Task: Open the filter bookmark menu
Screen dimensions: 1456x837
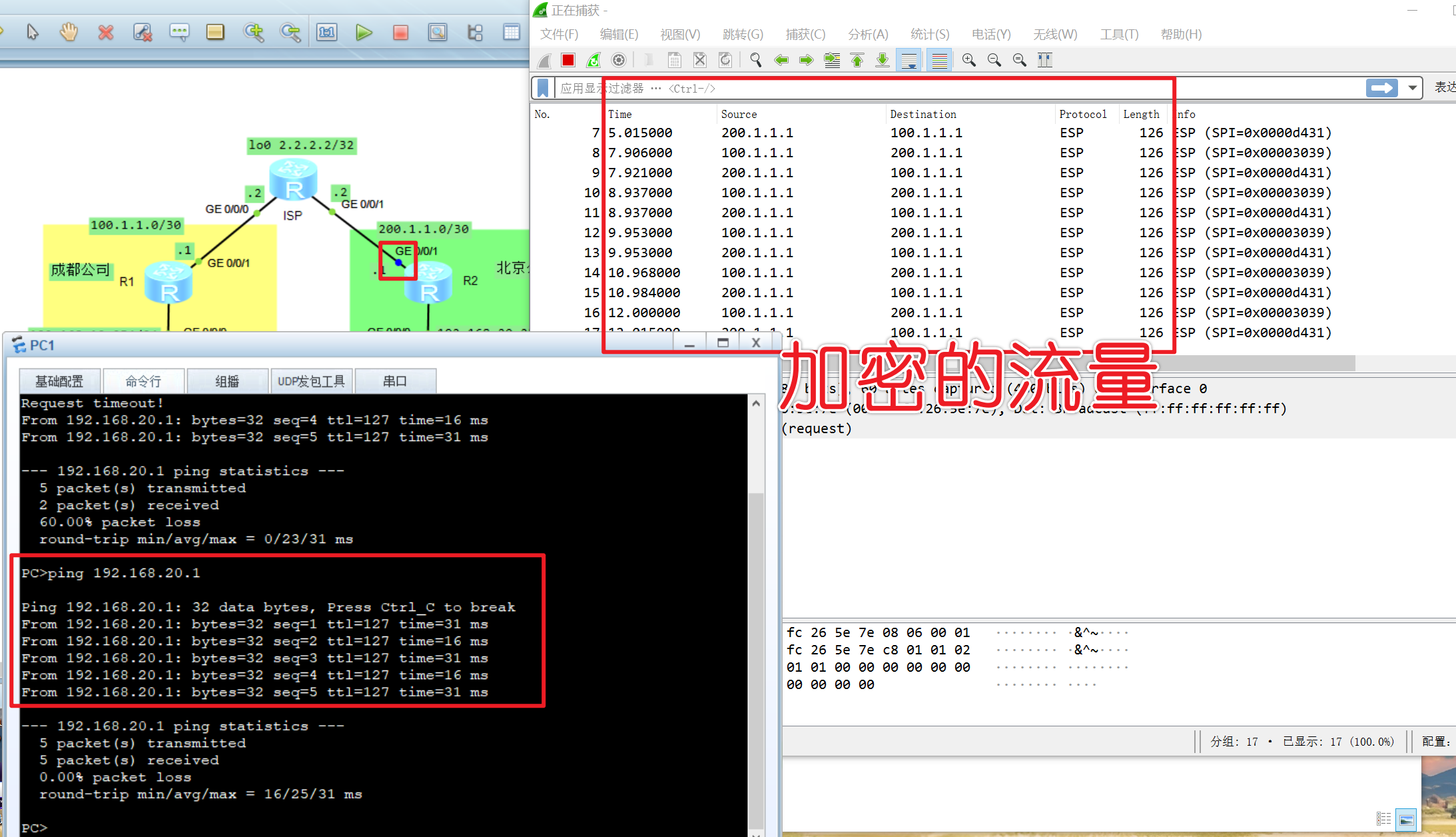Action: (x=543, y=88)
